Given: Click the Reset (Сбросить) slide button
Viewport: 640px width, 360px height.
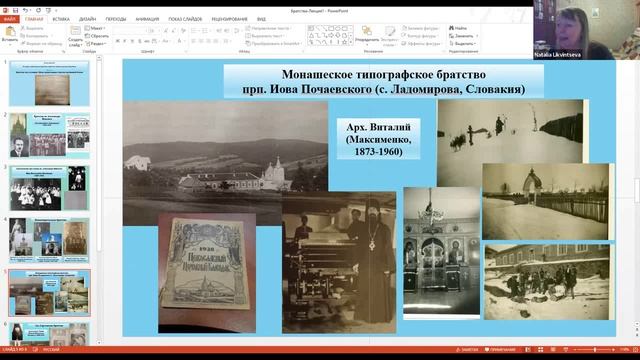Looking at the screenshot, I should click(x=97, y=36).
